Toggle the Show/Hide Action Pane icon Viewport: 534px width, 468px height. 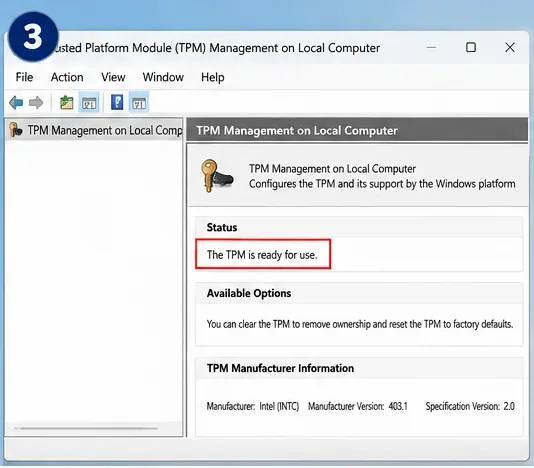139,103
